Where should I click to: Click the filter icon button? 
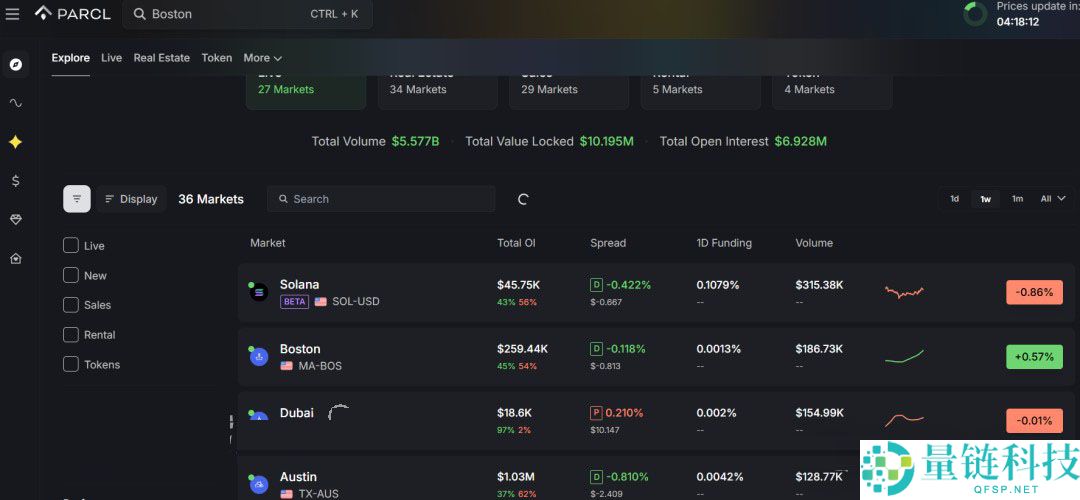pos(77,199)
